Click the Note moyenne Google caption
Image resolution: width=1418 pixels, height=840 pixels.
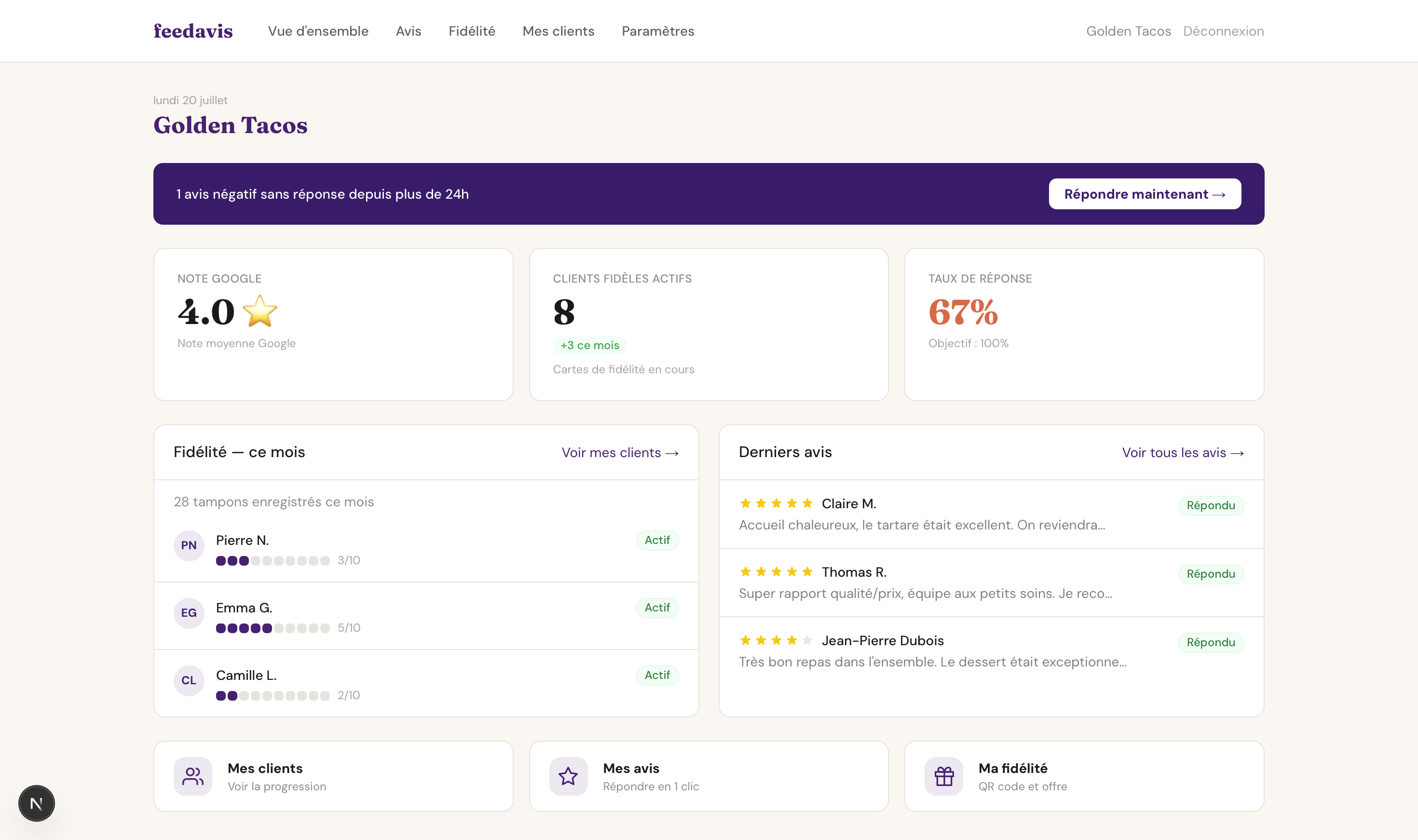point(236,344)
